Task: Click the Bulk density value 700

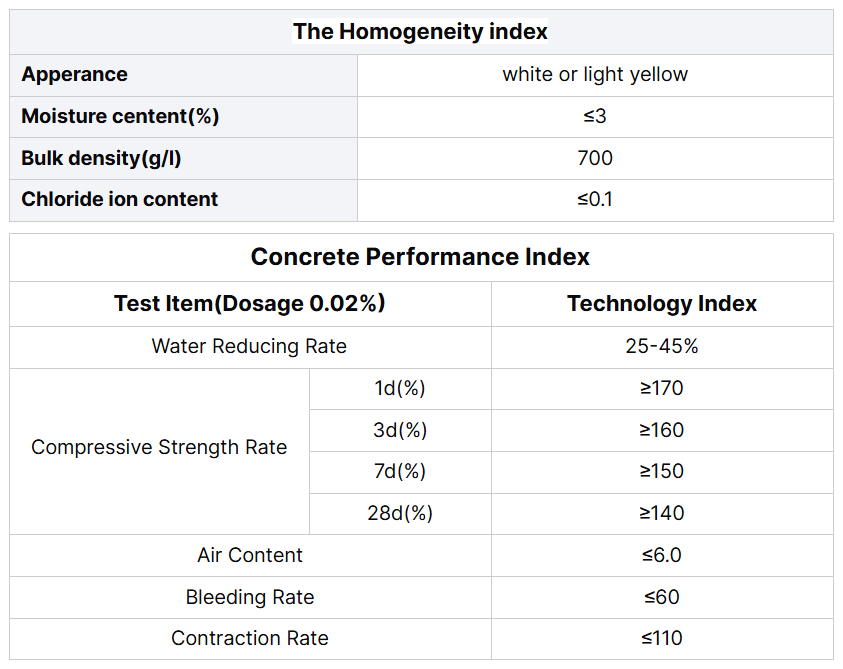Action: [x=595, y=158]
